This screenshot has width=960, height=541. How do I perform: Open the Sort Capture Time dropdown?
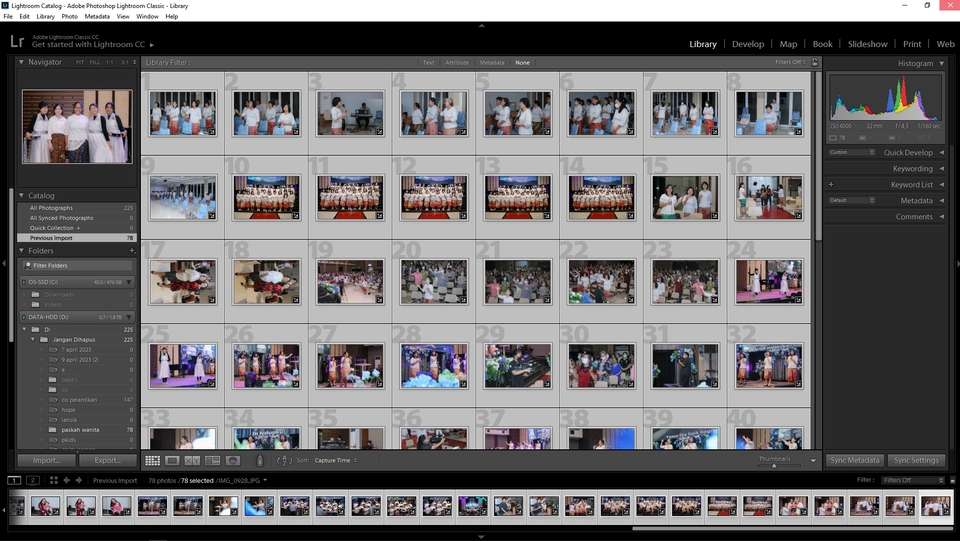coord(336,460)
